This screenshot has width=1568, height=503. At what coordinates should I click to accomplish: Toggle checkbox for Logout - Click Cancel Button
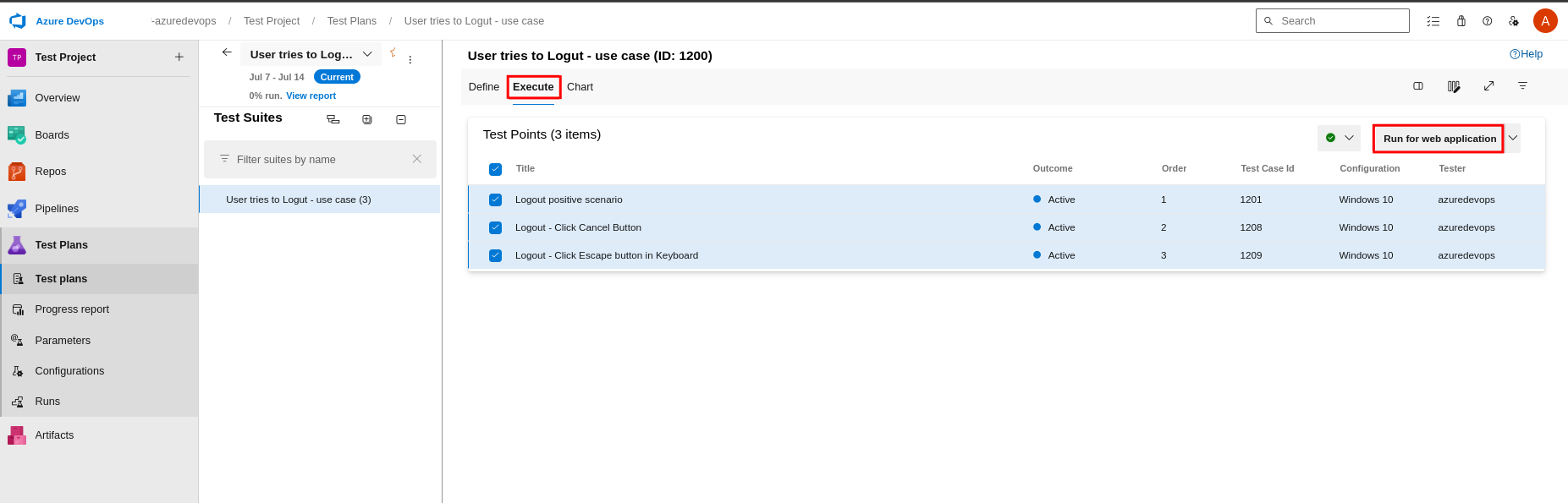[x=496, y=228]
